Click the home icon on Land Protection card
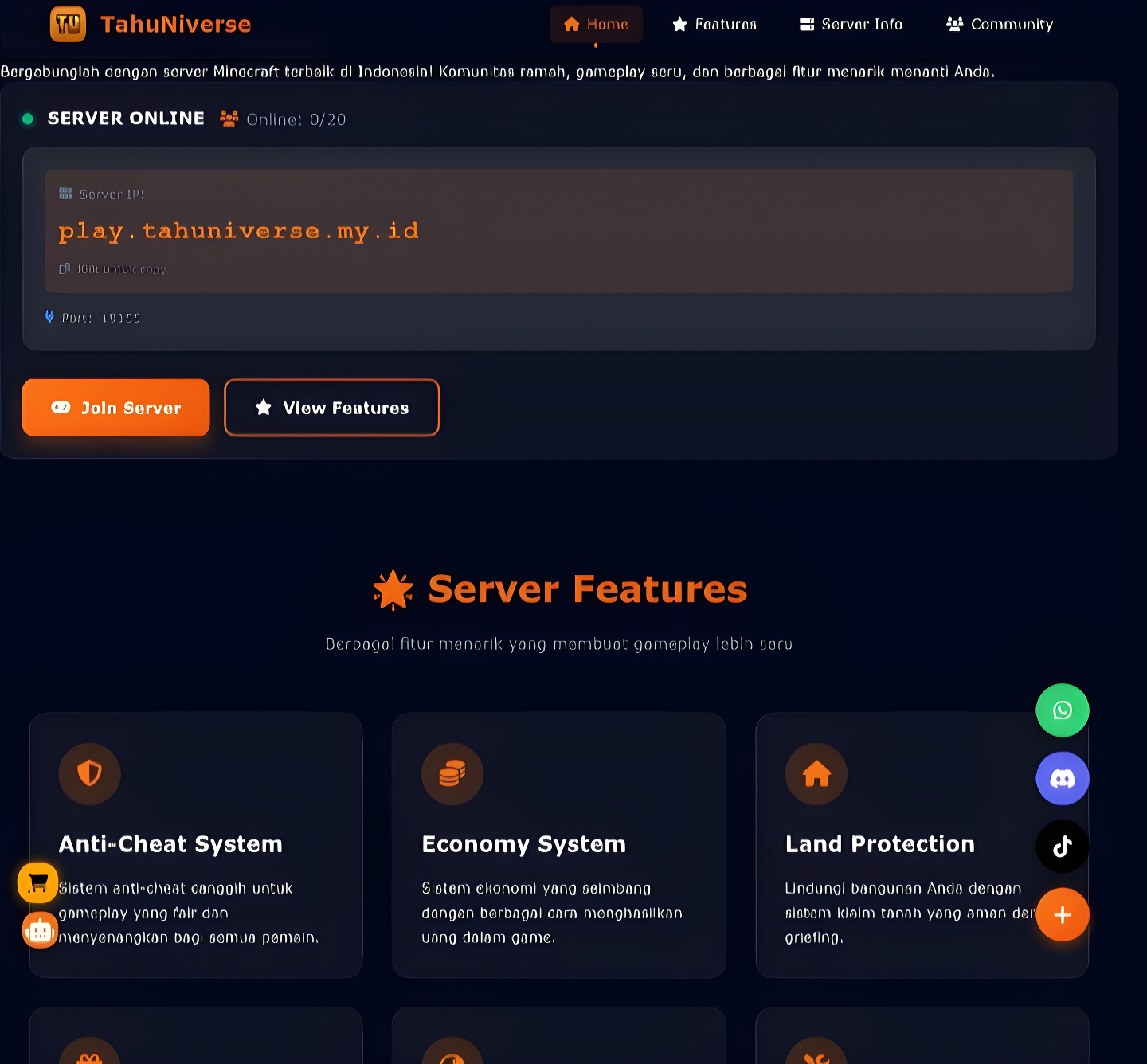The height and width of the screenshot is (1064, 1147). pos(816,773)
